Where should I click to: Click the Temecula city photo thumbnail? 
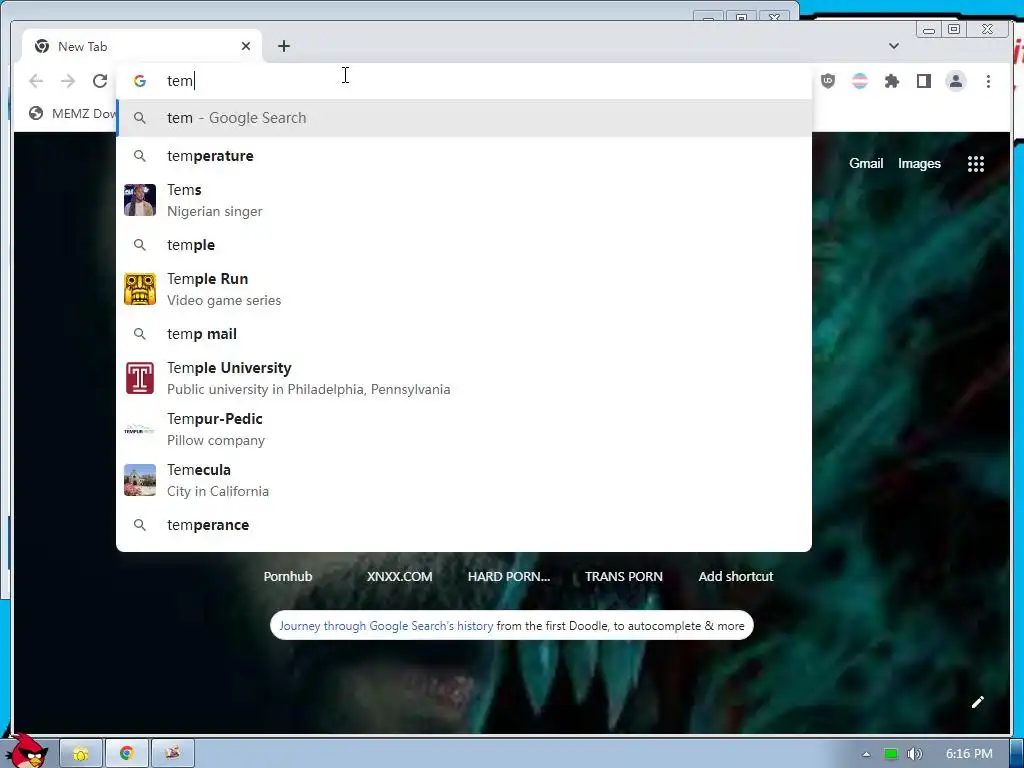pos(140,480)
